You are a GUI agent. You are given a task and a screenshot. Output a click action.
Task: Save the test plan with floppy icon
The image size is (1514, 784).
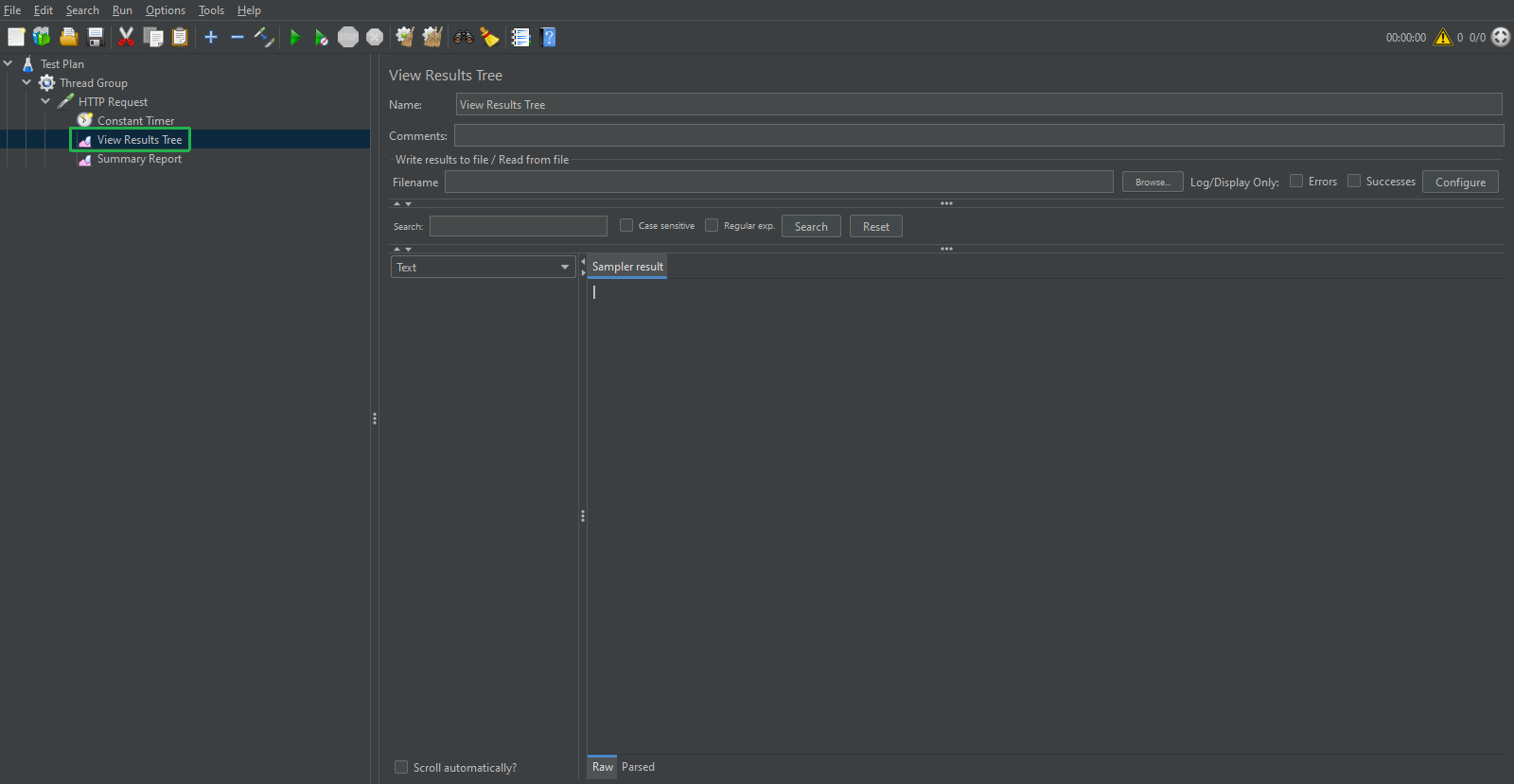[x=96, y=37]
